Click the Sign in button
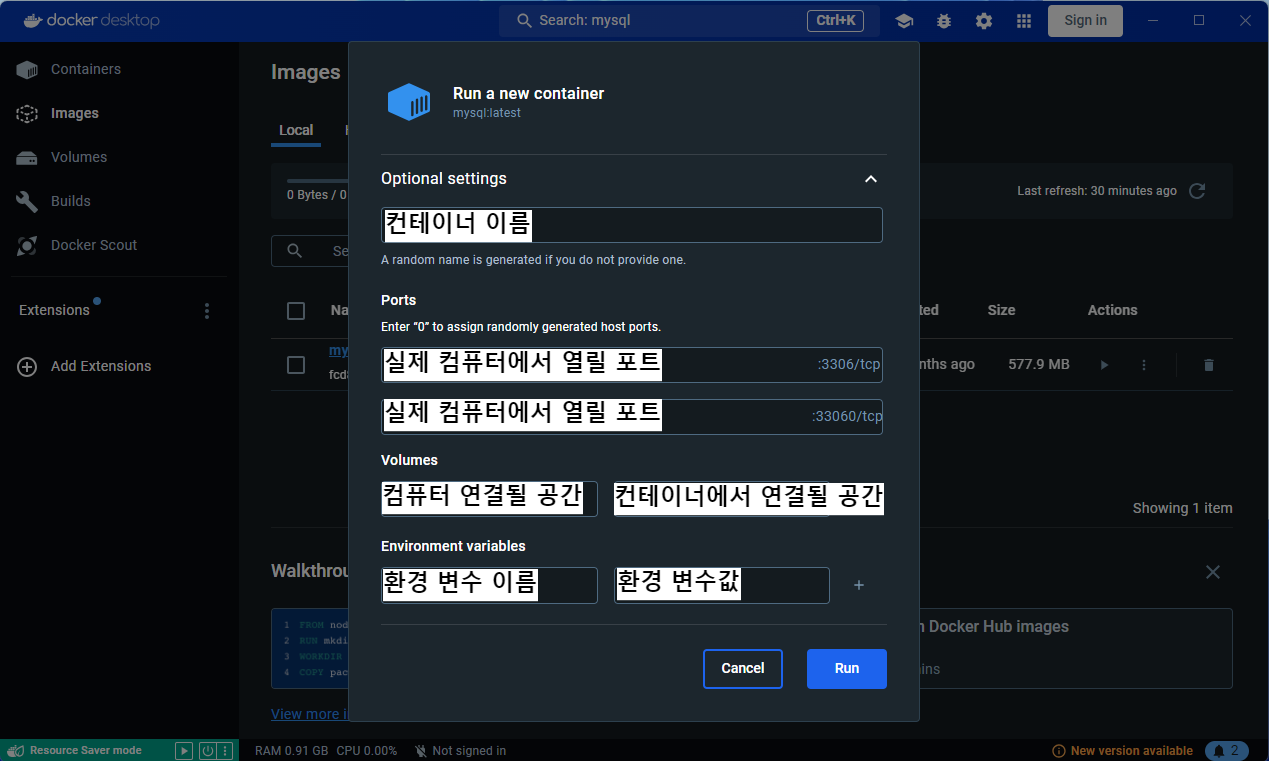Screen dimensions: 1269x761 [x=1085, y=21]
